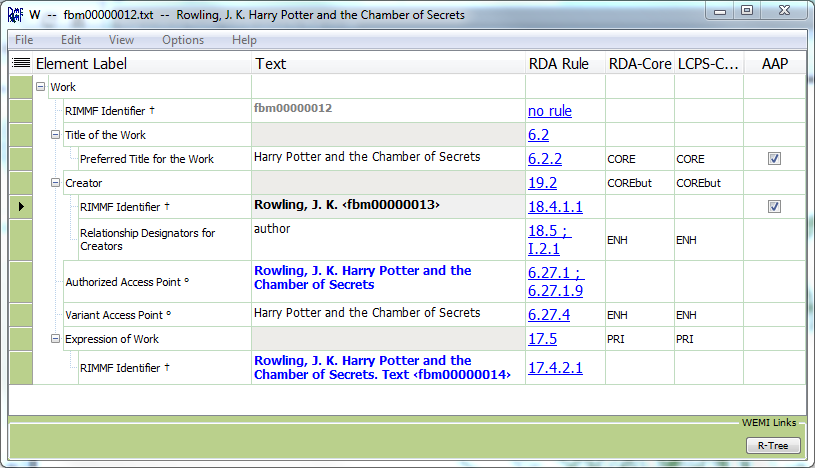Click the RDA-Core column header

(x=640, y=63)
